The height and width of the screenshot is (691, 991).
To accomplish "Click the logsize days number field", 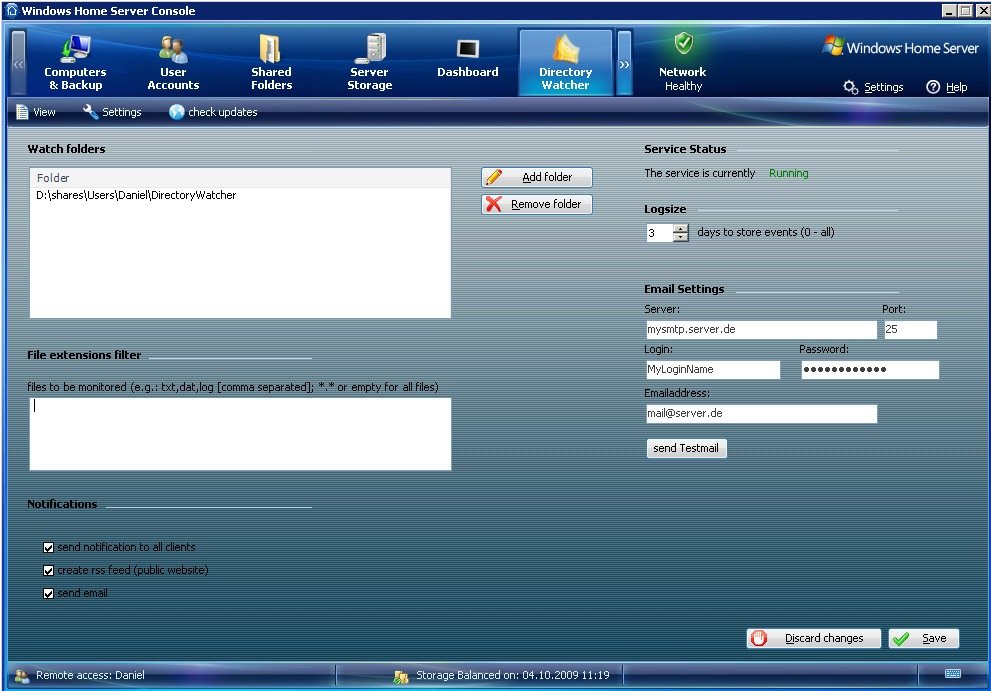I will coord(659,233).
